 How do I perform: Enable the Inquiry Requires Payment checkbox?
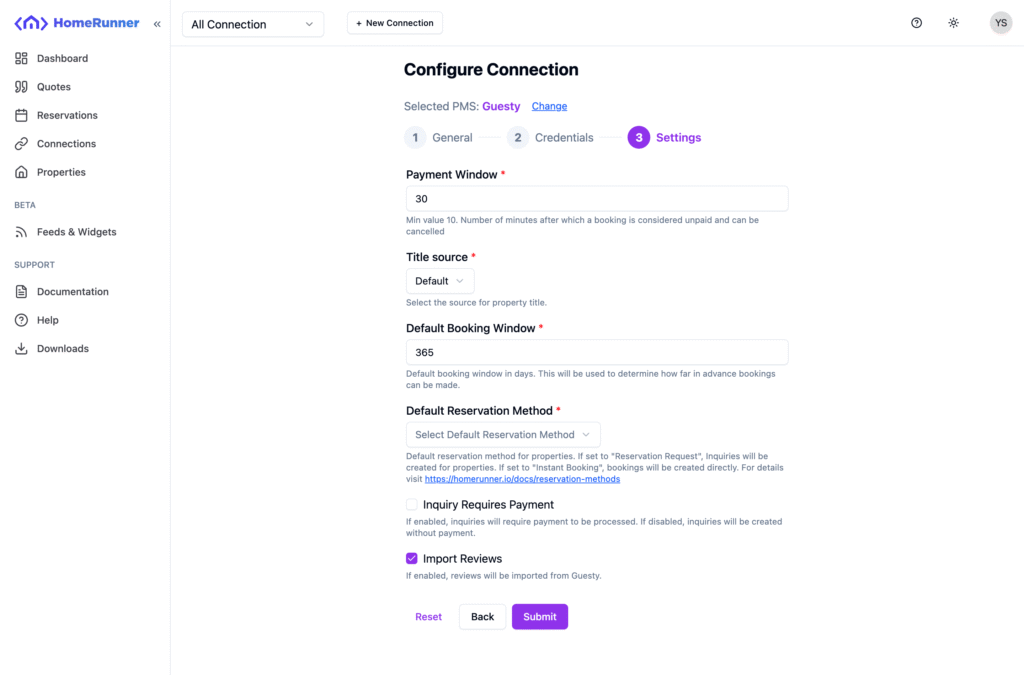[412, 505]
